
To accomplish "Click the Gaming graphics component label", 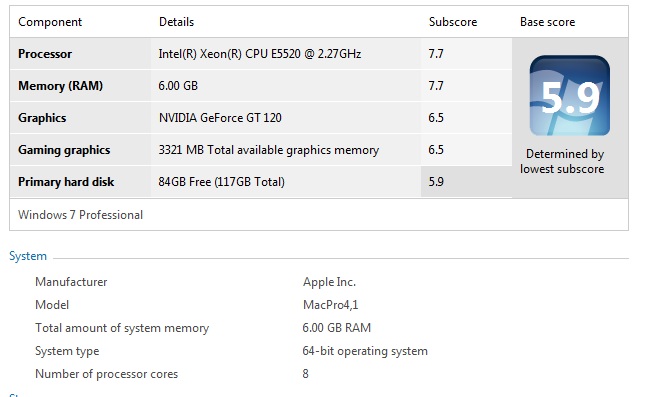I will (x=64, y=150).
